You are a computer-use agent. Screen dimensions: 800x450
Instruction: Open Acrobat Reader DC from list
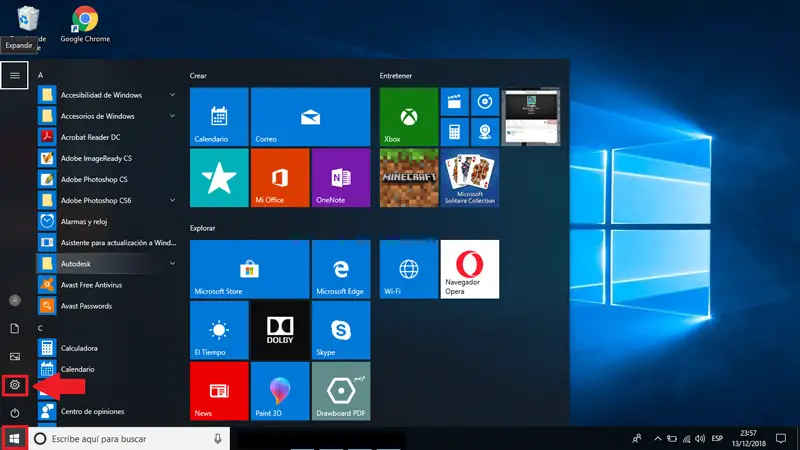tap(107, 137)
